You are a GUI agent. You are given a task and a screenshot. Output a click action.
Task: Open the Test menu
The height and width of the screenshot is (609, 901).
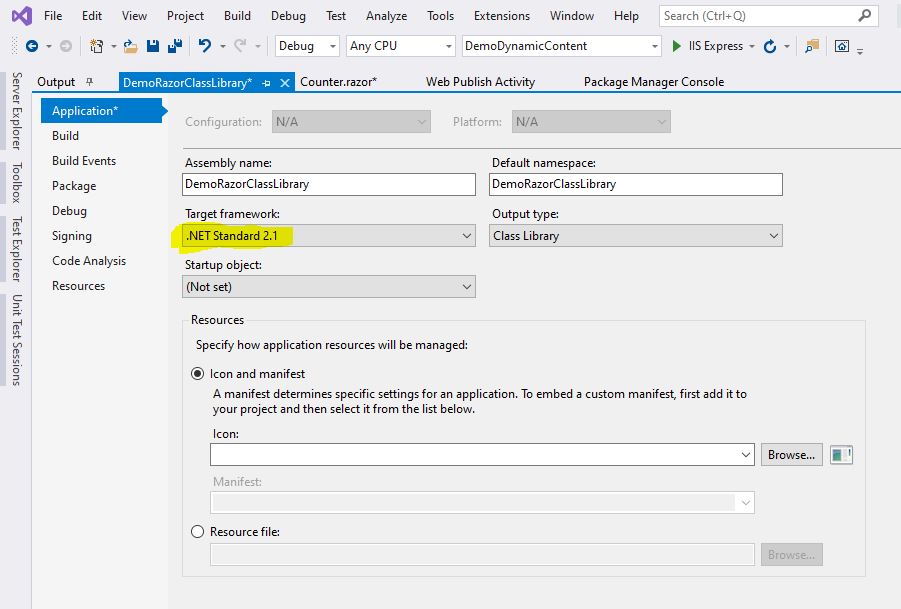tap(336, 16)
